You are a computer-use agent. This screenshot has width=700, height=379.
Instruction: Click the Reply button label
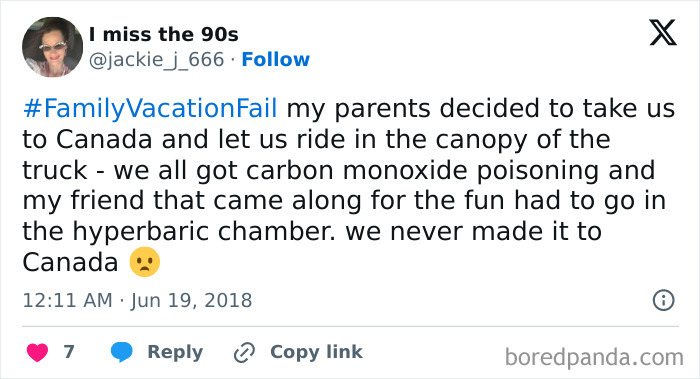pyautogui.click(x=175, y=352)
